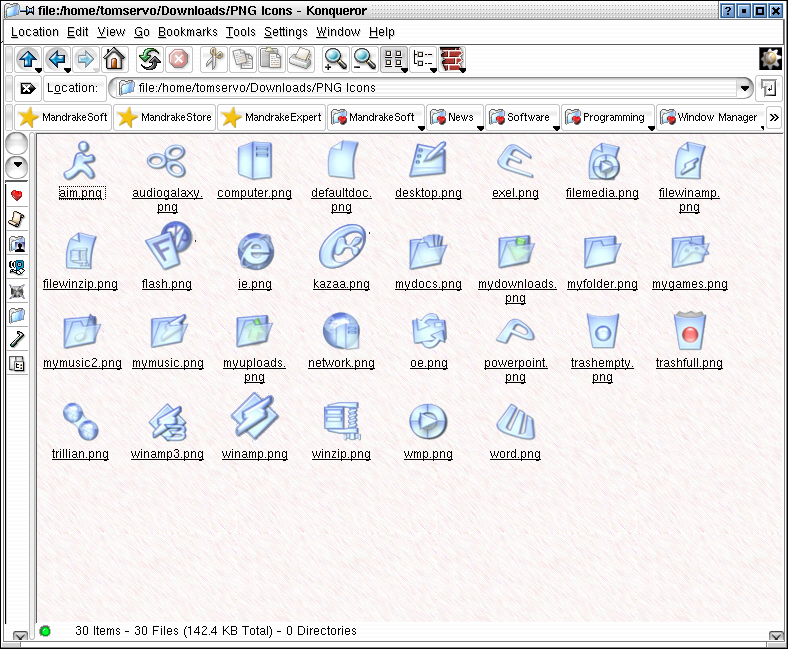Switch to the Tree View mode button
Screen dimensions: 788x649
click(423, 59)
